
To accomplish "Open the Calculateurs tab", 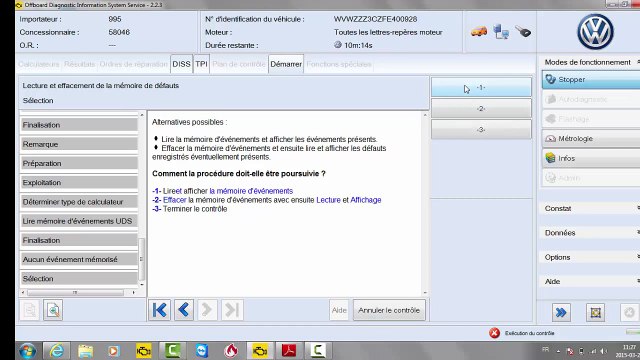I will point(39,64).
